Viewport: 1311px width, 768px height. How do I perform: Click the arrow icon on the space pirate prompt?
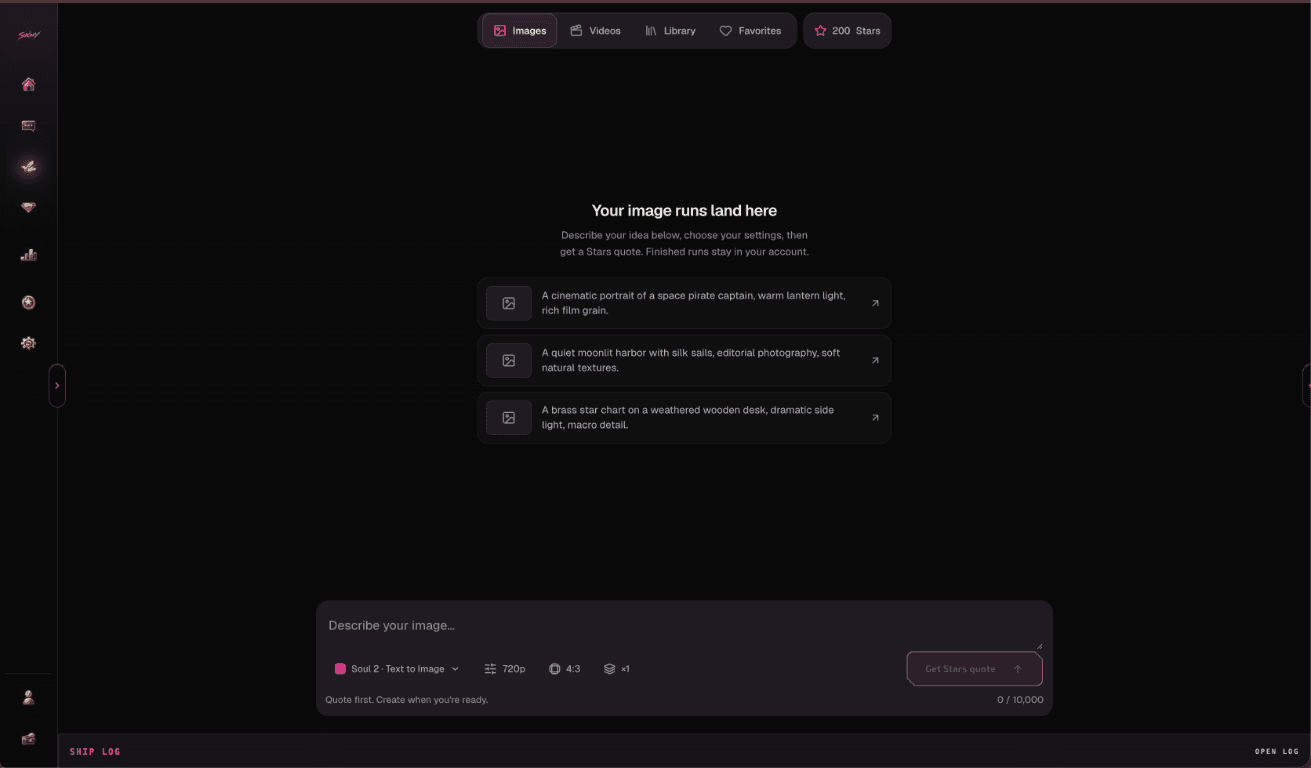point(875,303)
